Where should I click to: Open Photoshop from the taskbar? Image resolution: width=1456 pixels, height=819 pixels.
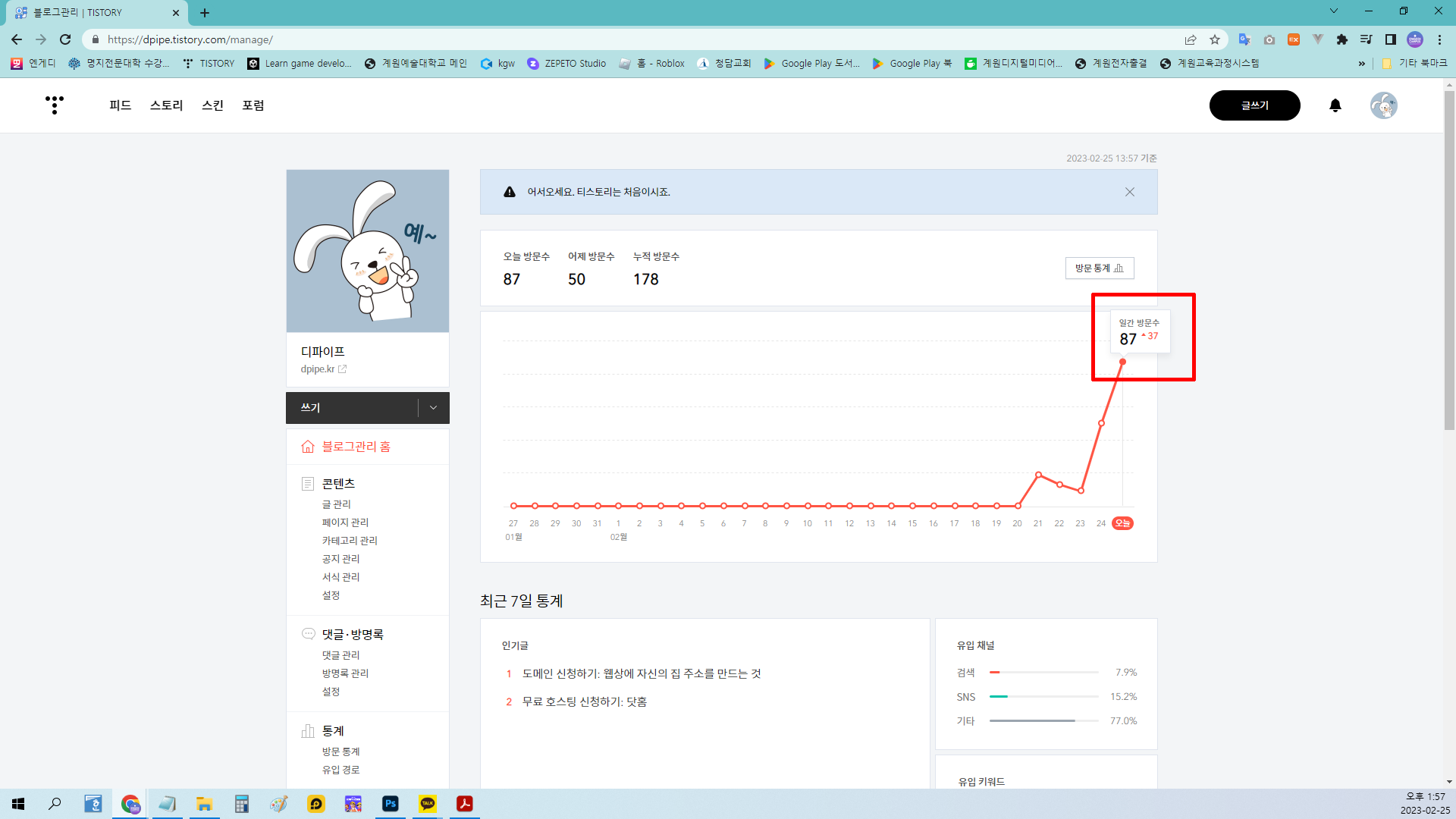pyautogui.click(x=391, y=804)
